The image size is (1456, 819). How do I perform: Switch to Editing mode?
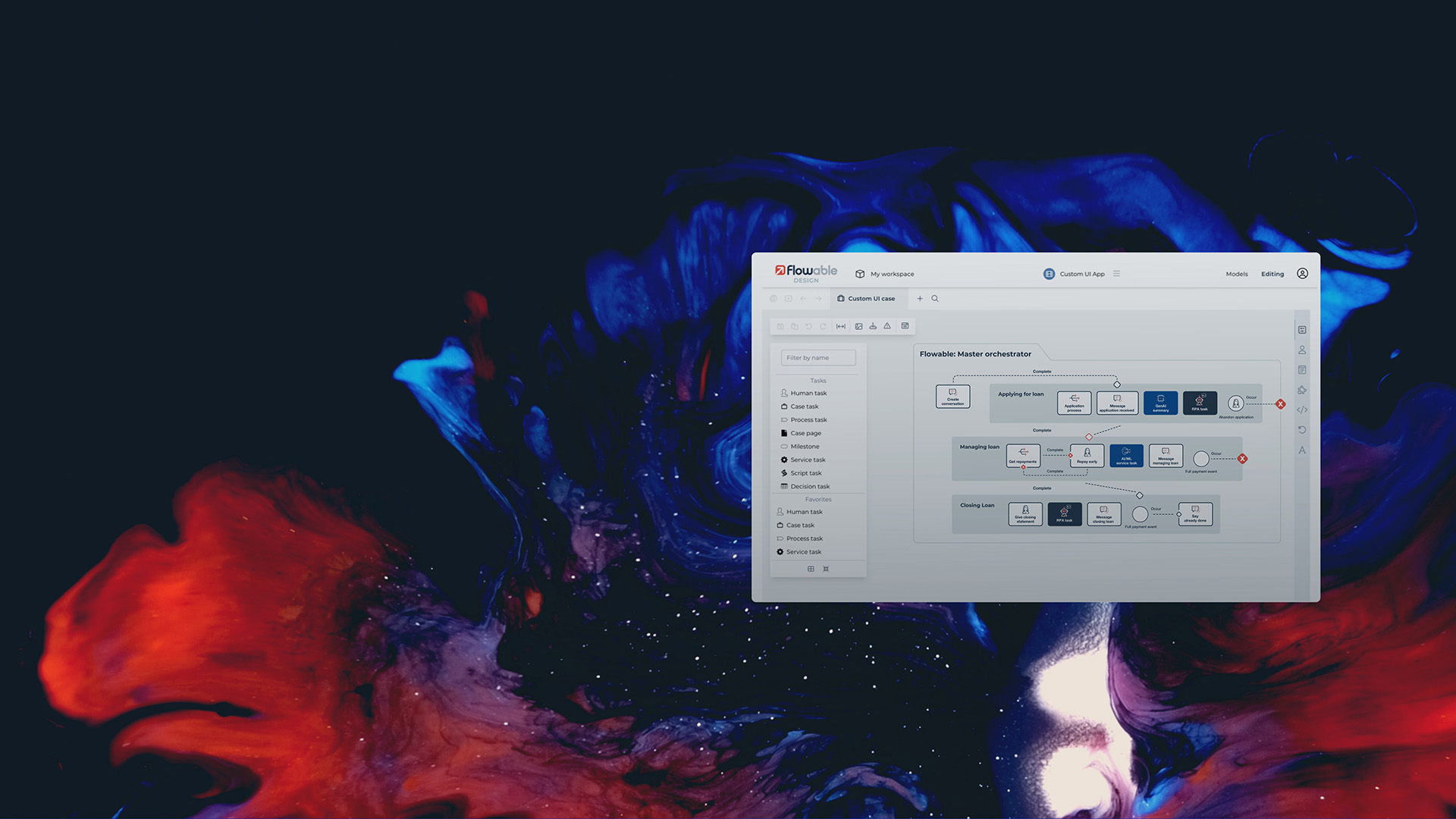1272,274
